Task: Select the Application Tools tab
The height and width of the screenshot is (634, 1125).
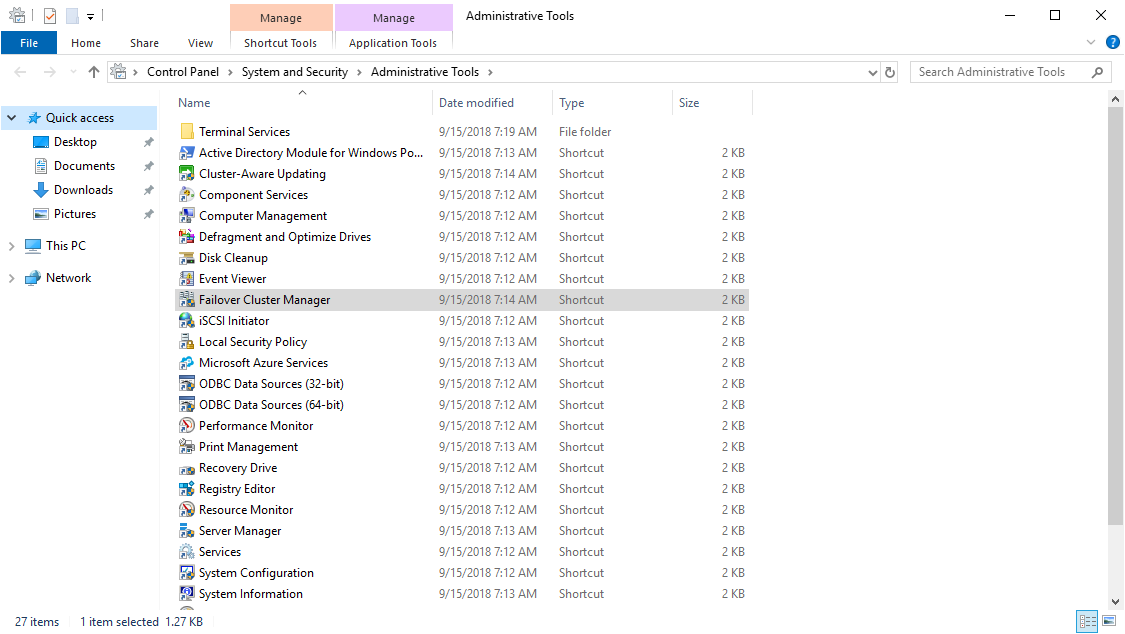Action: [393, 43]
